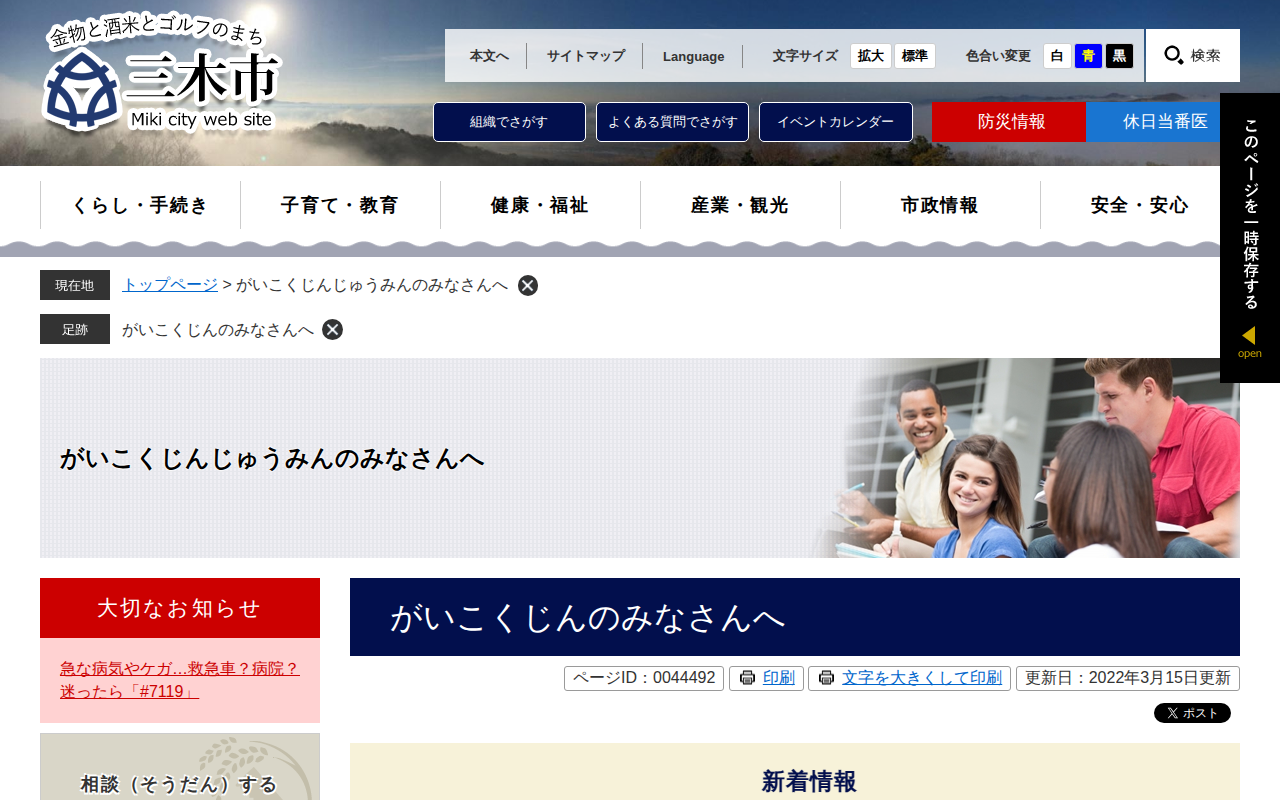Jump to 本文へ main content
The width and height of the screenshot is (1280, 800).
pos(489,56)
